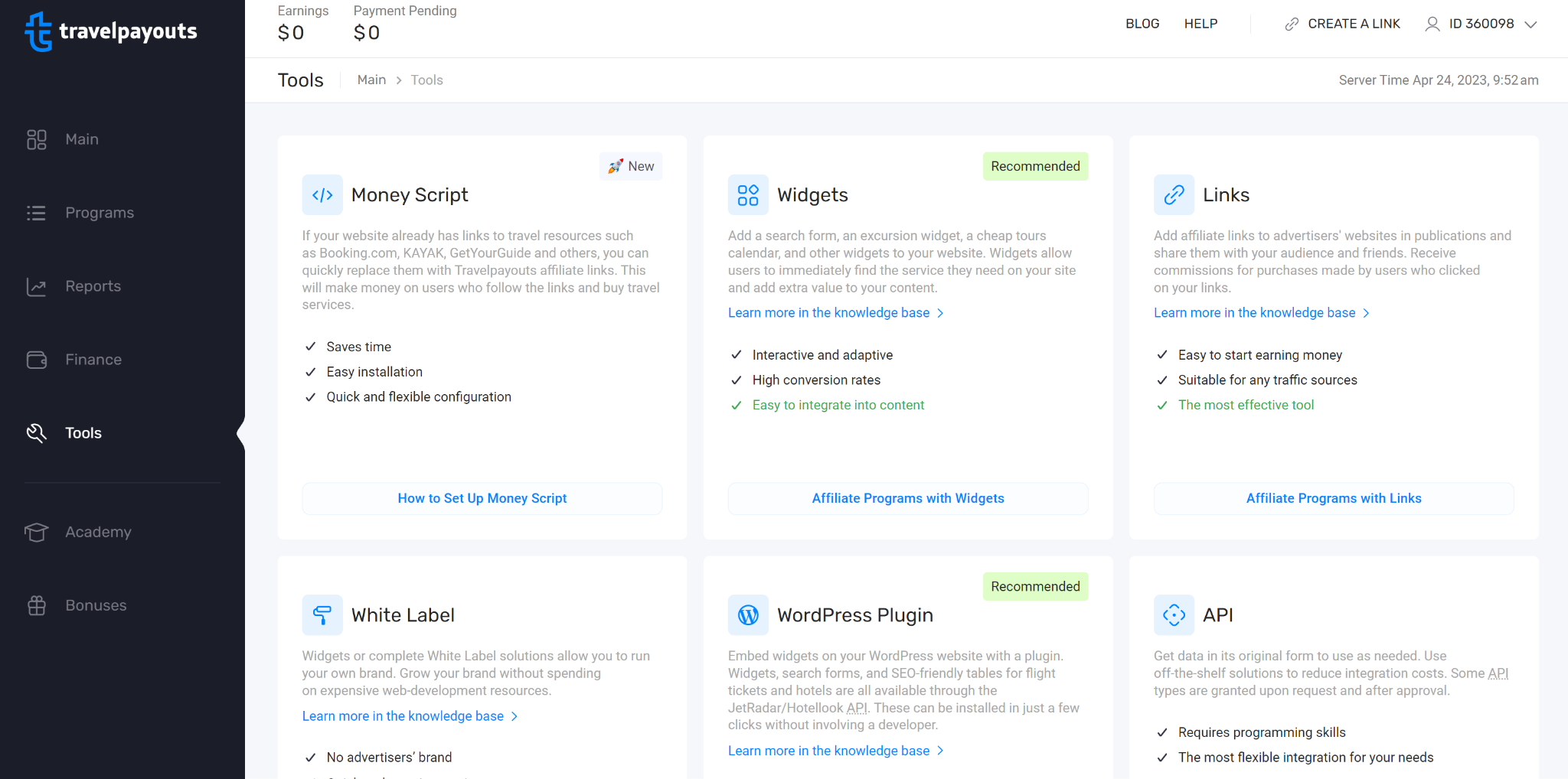Open the BLOG link in header
The height and width of the screenshot is (779, 1568).
(1142, 24)
